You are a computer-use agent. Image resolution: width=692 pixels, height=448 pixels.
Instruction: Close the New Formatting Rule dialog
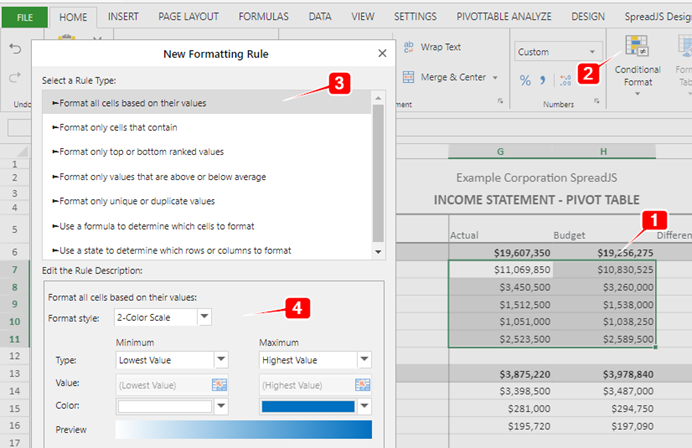coord(382,53)
